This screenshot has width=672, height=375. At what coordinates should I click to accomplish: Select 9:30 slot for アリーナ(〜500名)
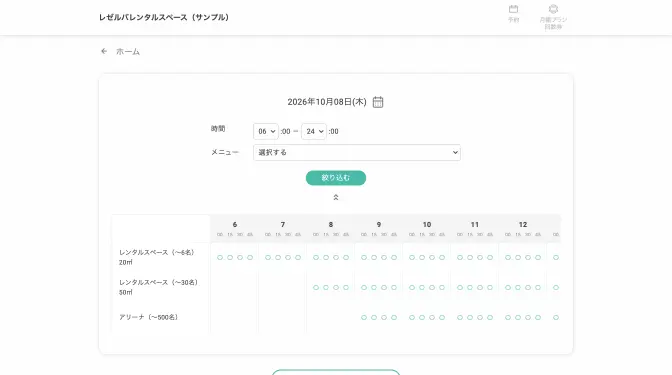384,318
